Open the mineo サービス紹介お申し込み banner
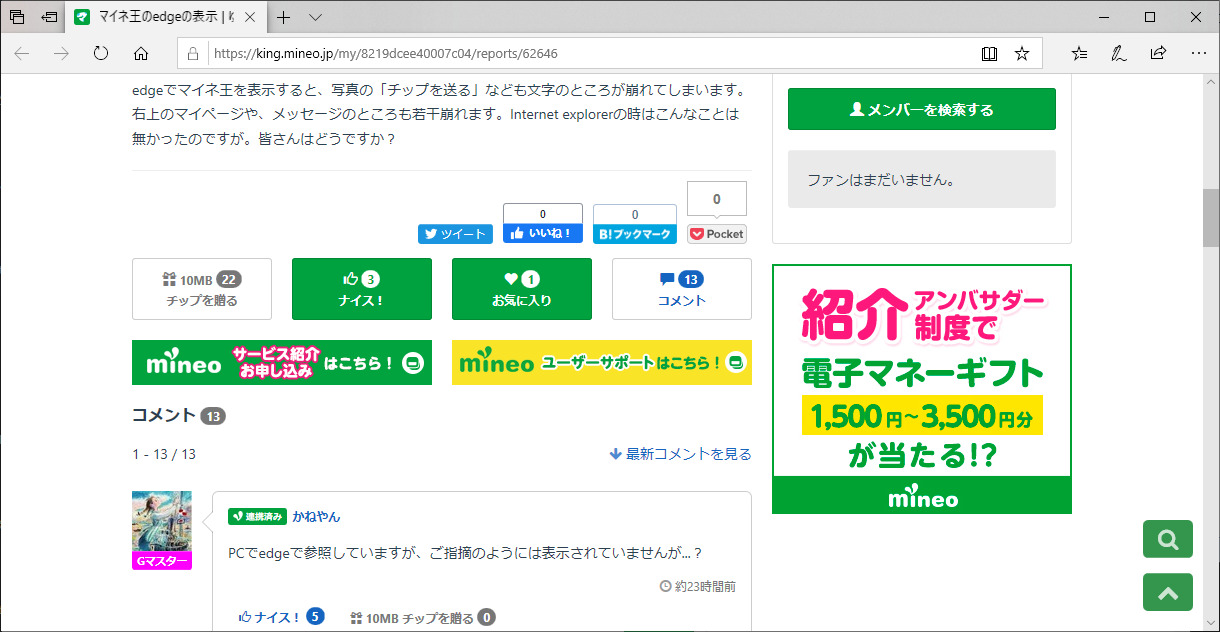The image size is (1220, 632). tap(282, 362)
